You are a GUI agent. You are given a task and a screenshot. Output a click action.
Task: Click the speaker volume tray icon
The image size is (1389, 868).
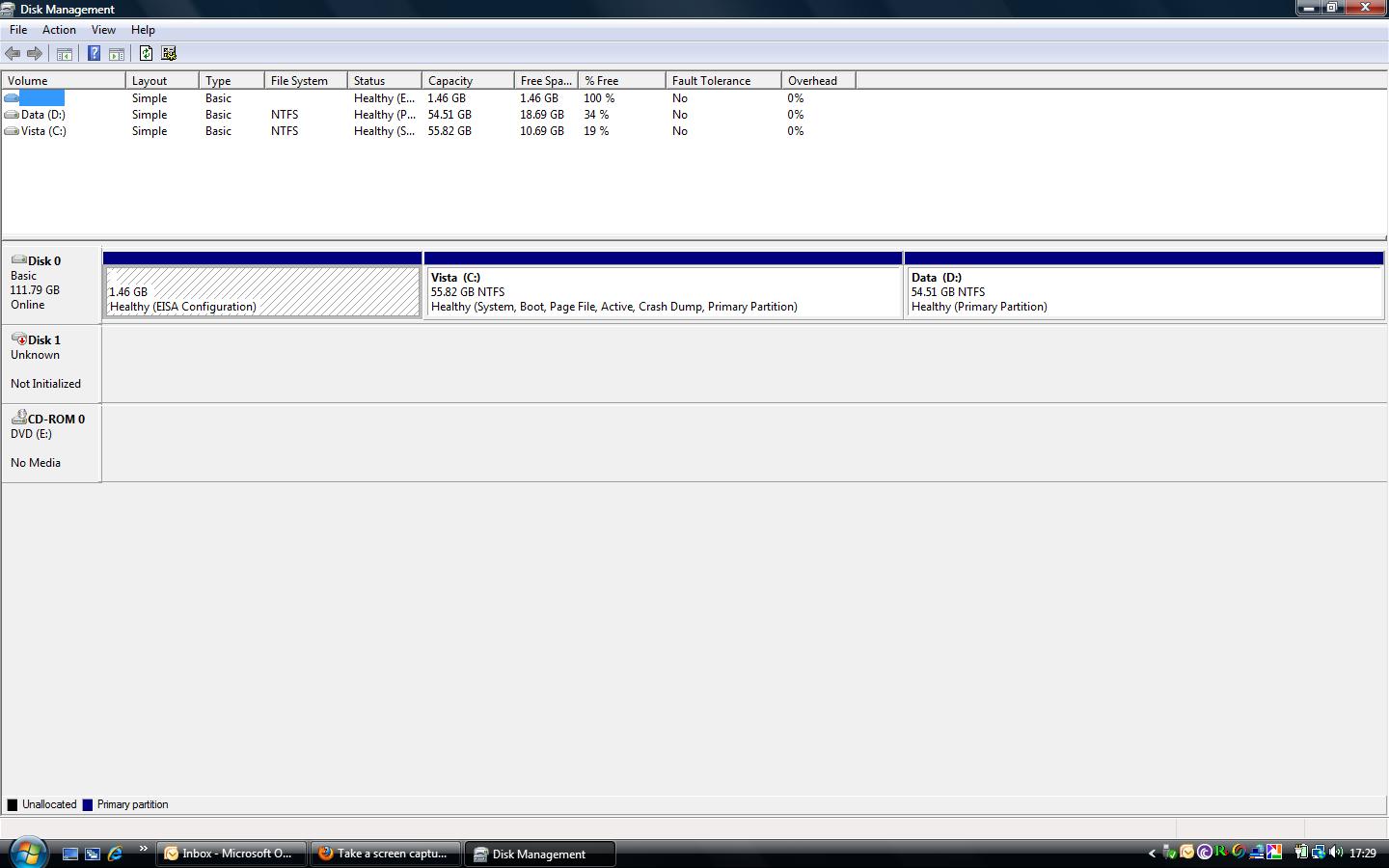pyautogui.click(x=1336, y=852)
